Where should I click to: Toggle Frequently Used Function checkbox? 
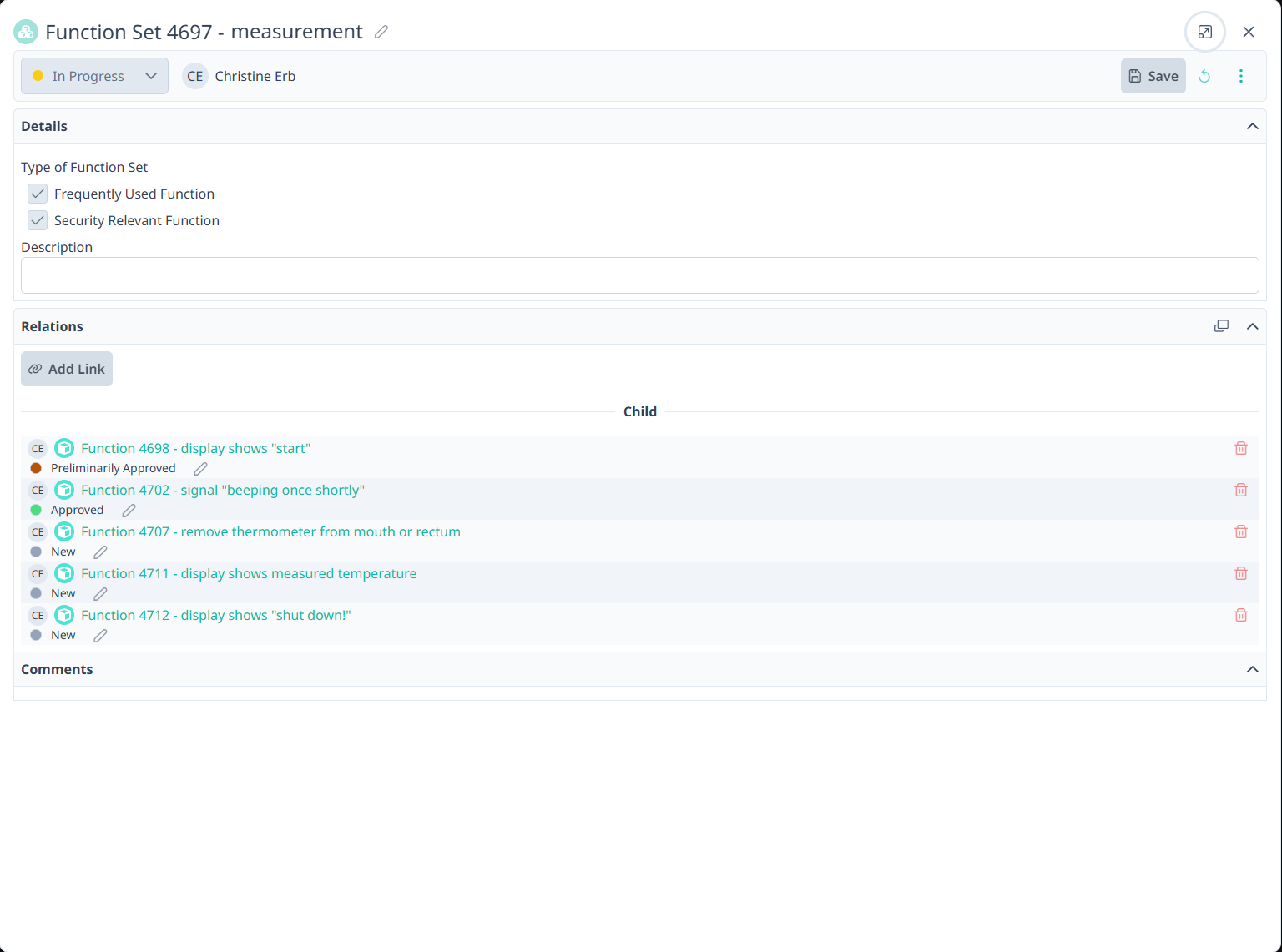coord(38,194)
